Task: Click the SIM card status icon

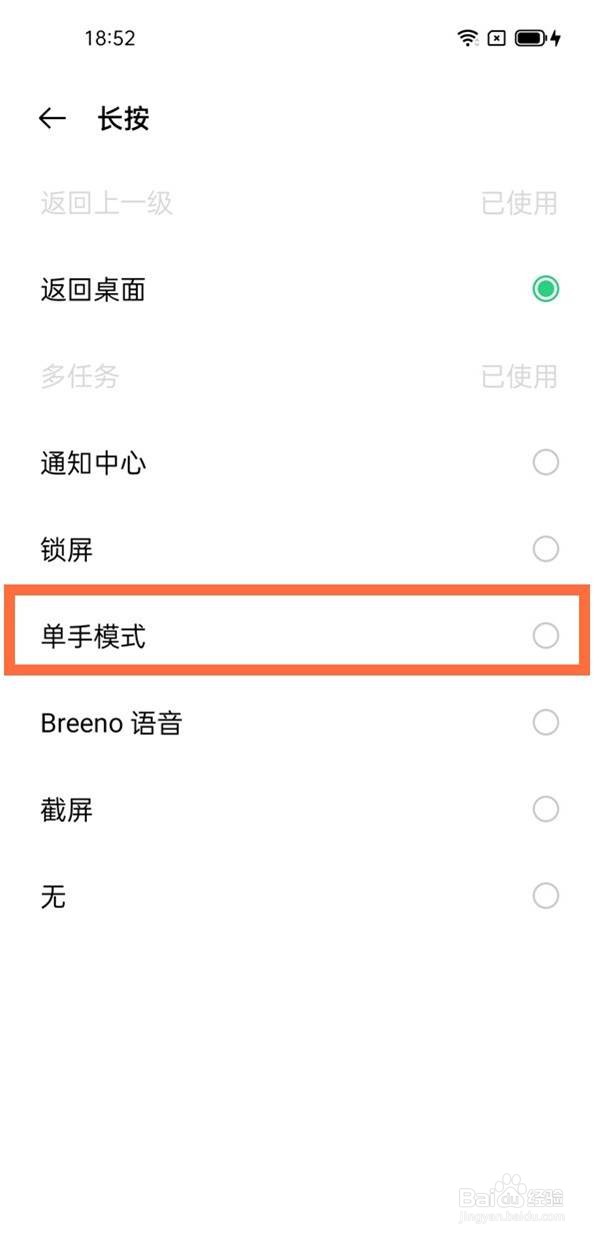Action: coord(494,37)
